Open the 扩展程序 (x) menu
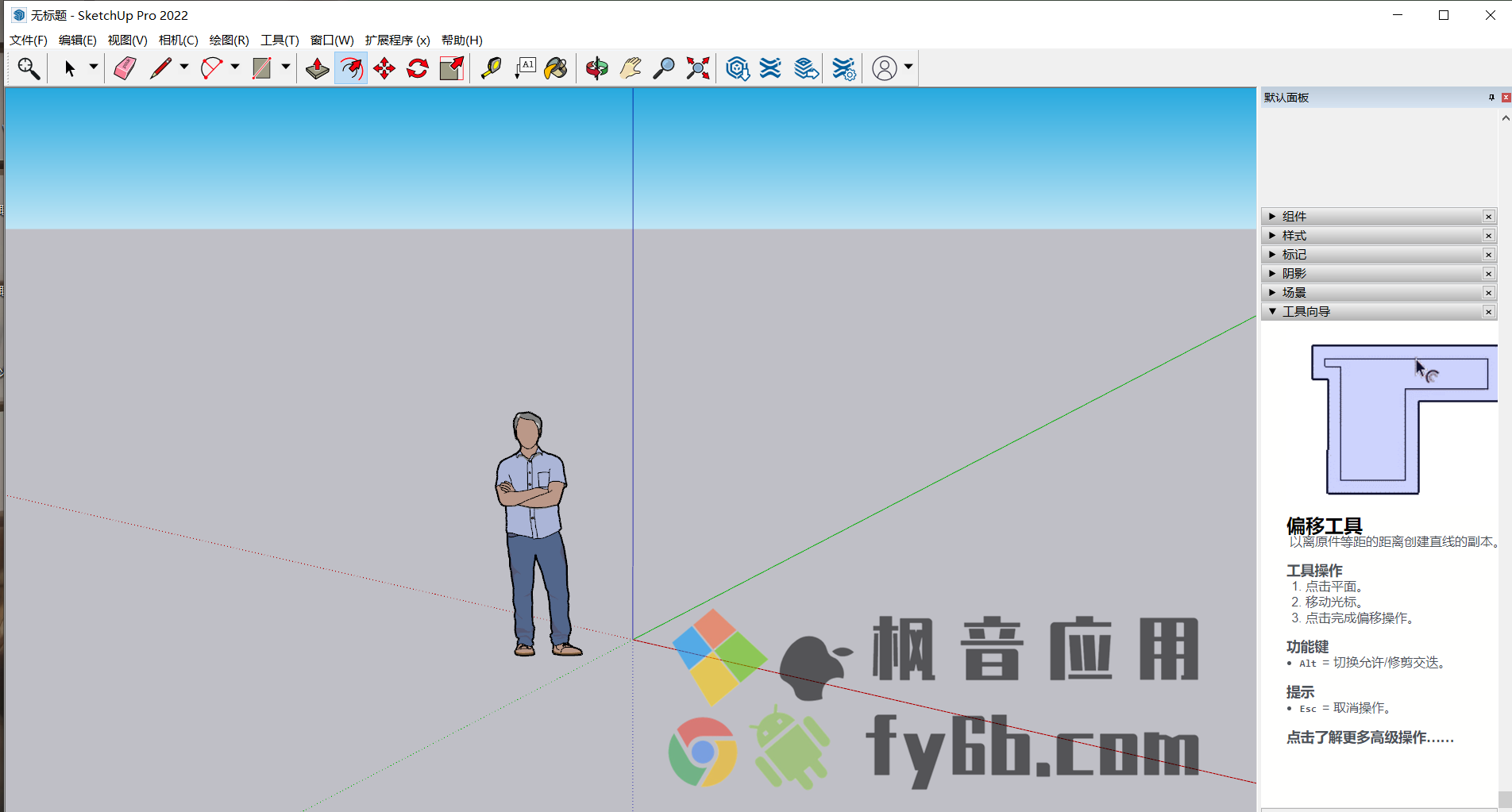Screen dimensions: 1512x812 coord(398,40)
